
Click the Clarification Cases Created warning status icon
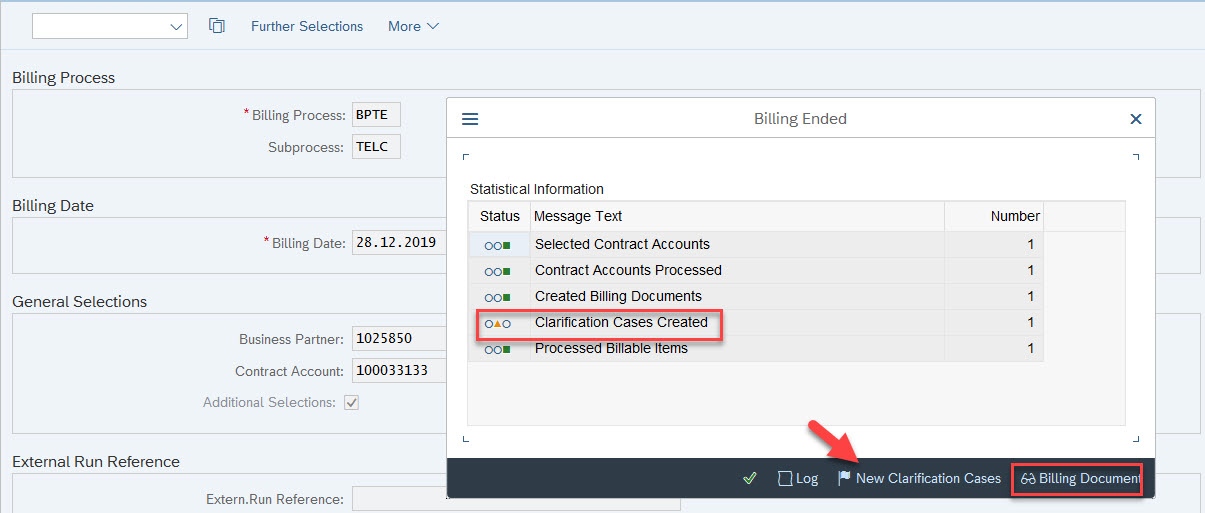click(x=498, y=323)
